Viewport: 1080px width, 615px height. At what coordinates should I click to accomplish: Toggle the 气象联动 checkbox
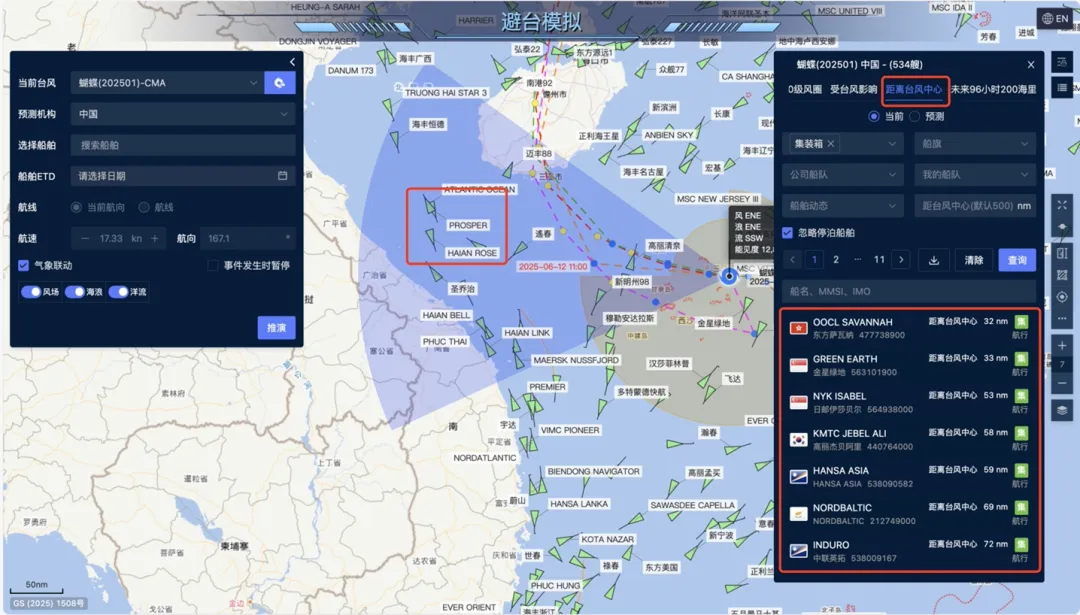coord(23,265)
